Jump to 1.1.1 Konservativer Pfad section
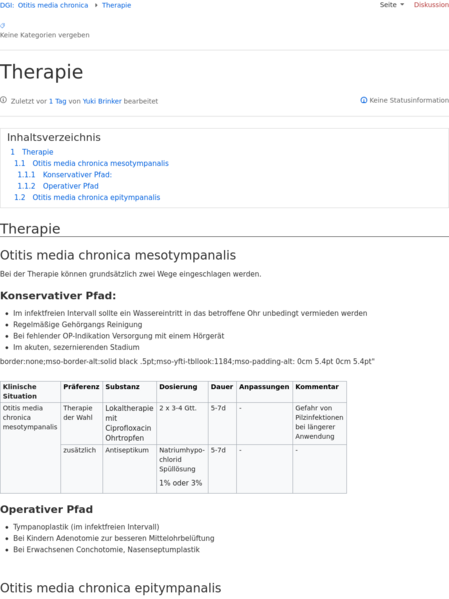 pos(65,175)
